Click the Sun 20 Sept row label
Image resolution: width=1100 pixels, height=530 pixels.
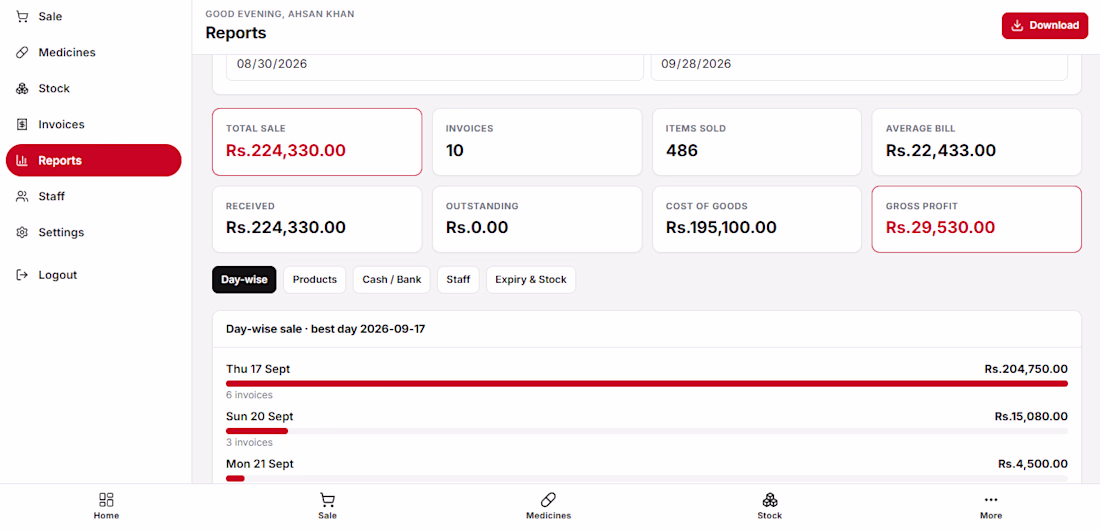(260, 416)
